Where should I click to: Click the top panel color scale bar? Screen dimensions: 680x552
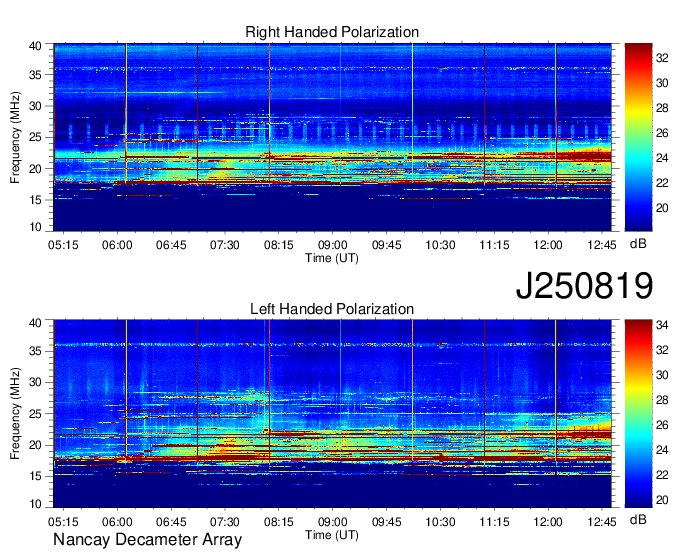point(638,137)
